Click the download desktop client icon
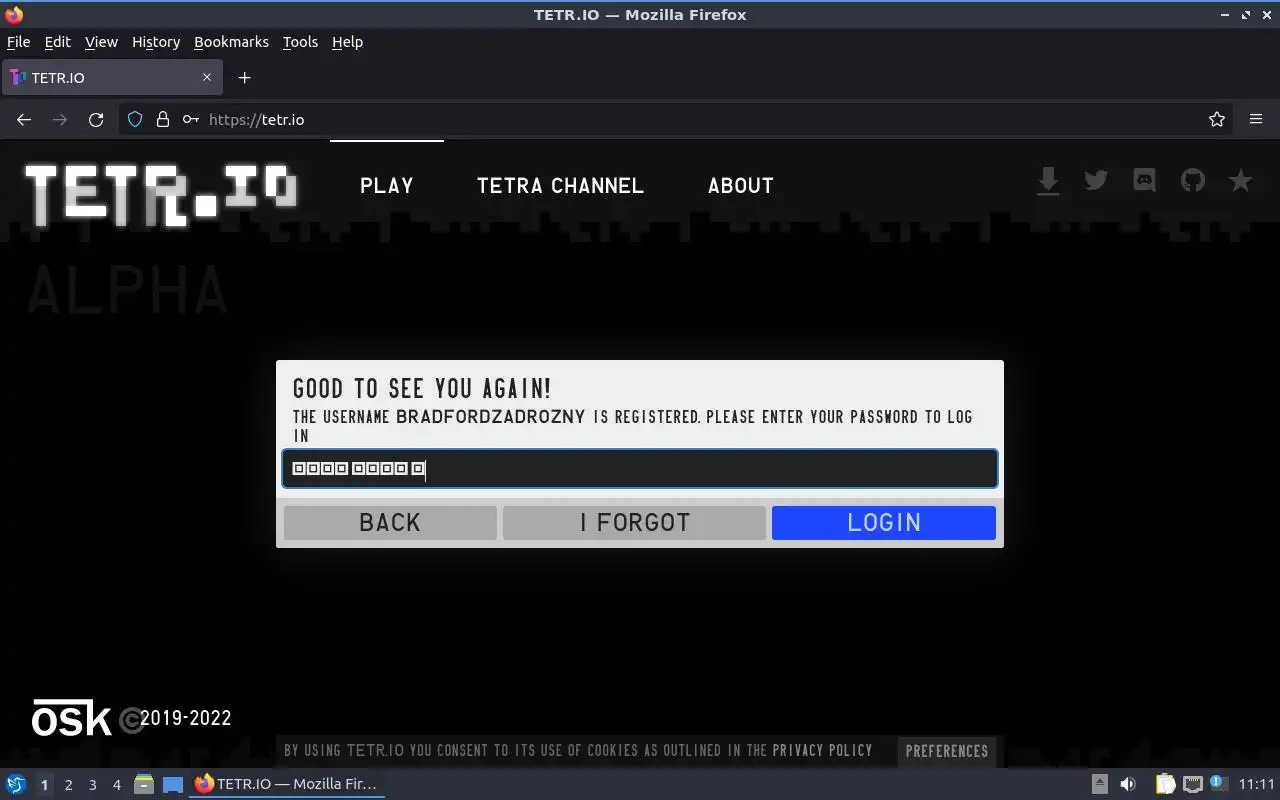This screenshot has height=800, width=1280. click(x=1047, y=181)
